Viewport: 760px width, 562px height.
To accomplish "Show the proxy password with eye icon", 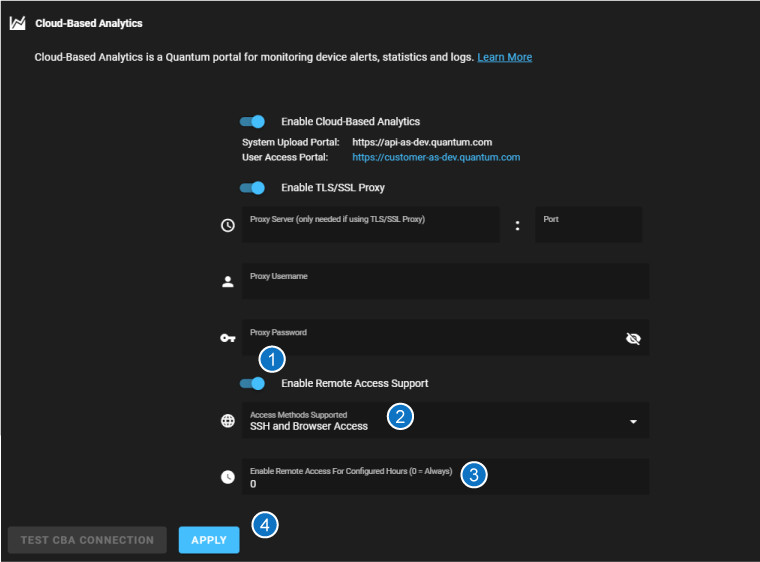I will pyautogui.click(x=632, y=339).
